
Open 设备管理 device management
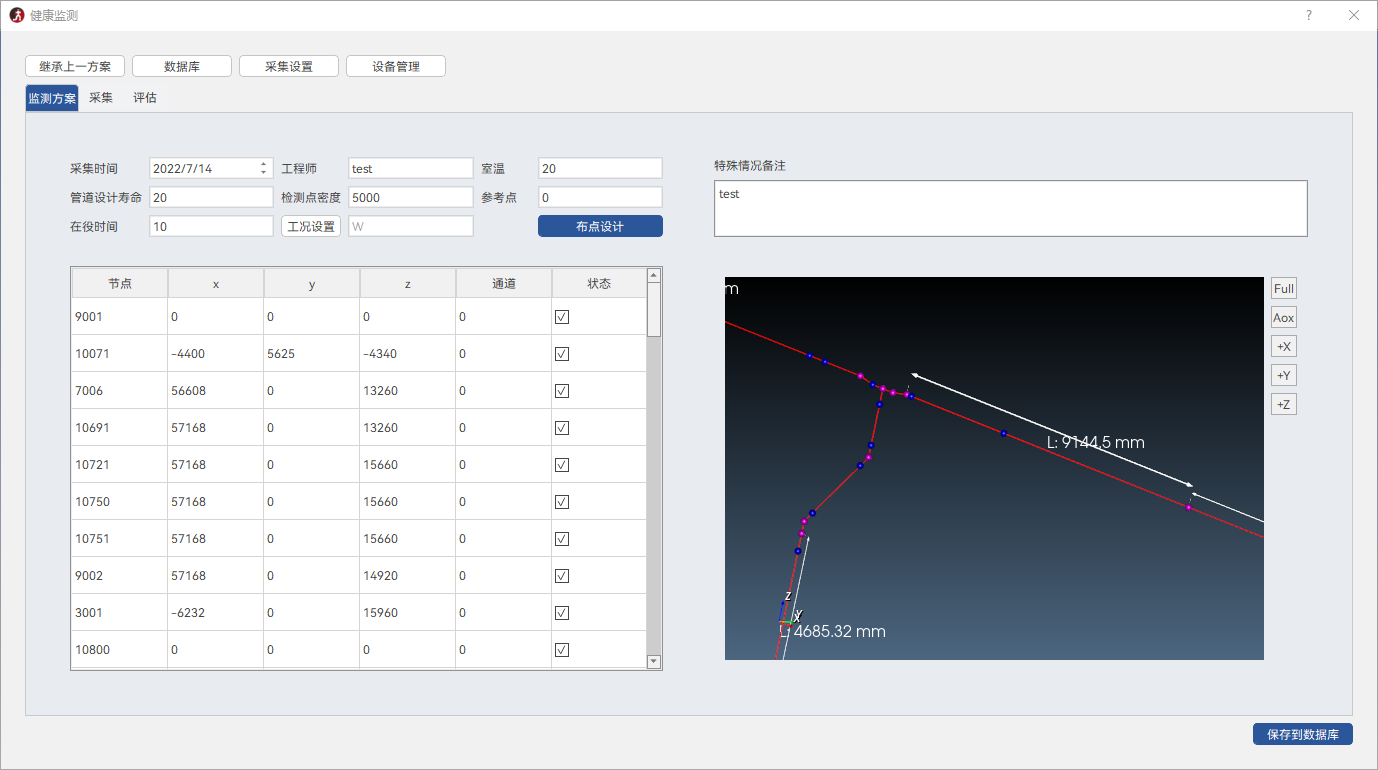pos(396,66)
